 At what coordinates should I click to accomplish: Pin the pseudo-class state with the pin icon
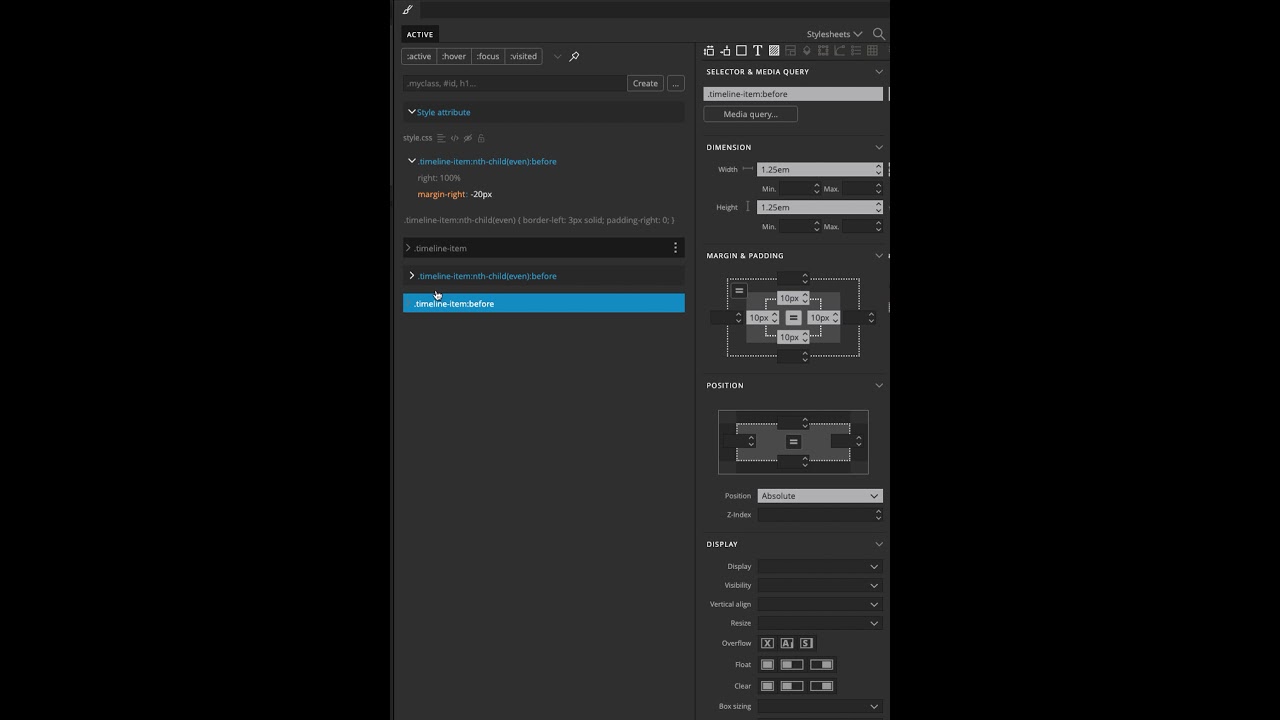point(574,57)
